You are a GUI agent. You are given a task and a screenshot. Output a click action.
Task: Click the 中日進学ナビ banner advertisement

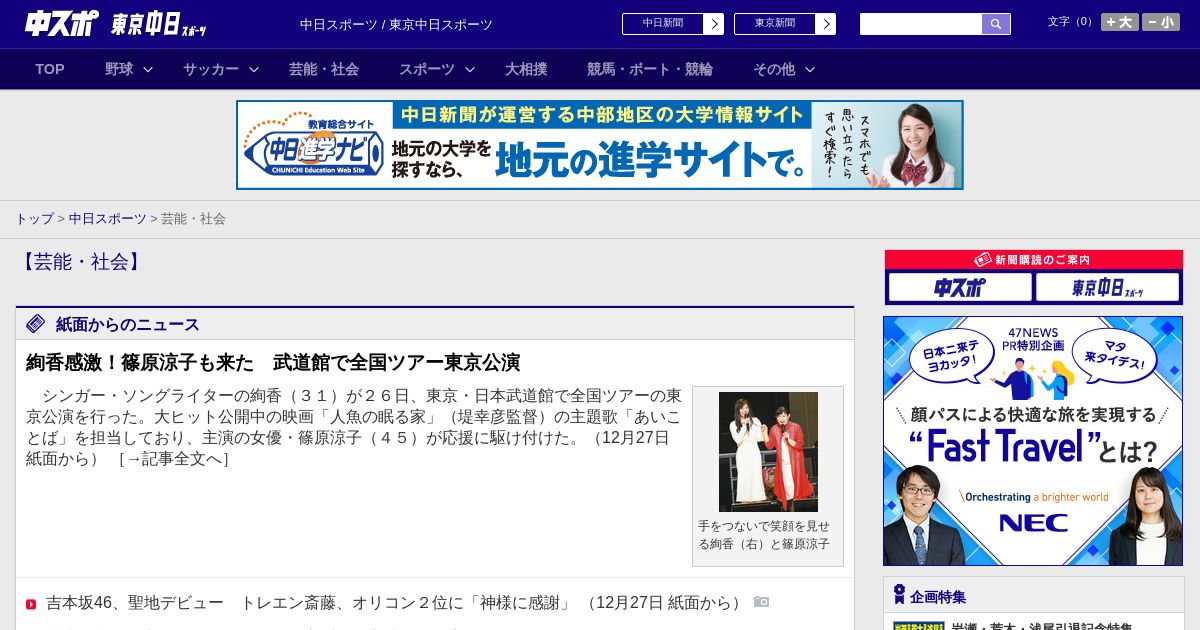600,145
